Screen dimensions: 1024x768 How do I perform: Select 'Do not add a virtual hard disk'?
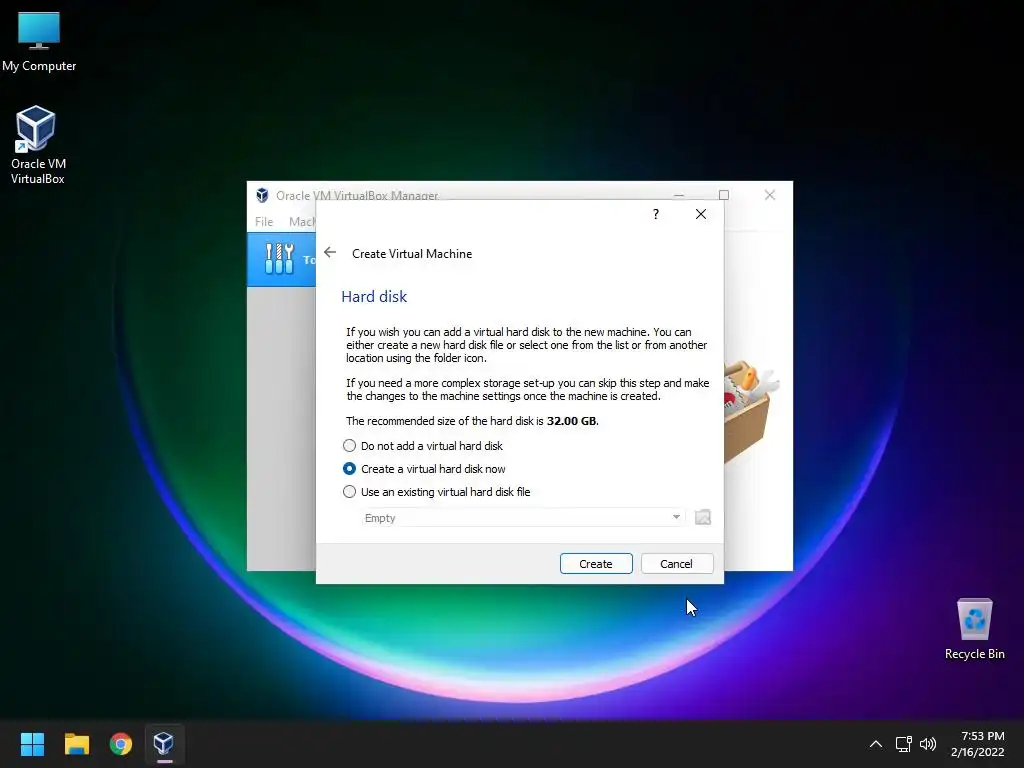(423, 446)
